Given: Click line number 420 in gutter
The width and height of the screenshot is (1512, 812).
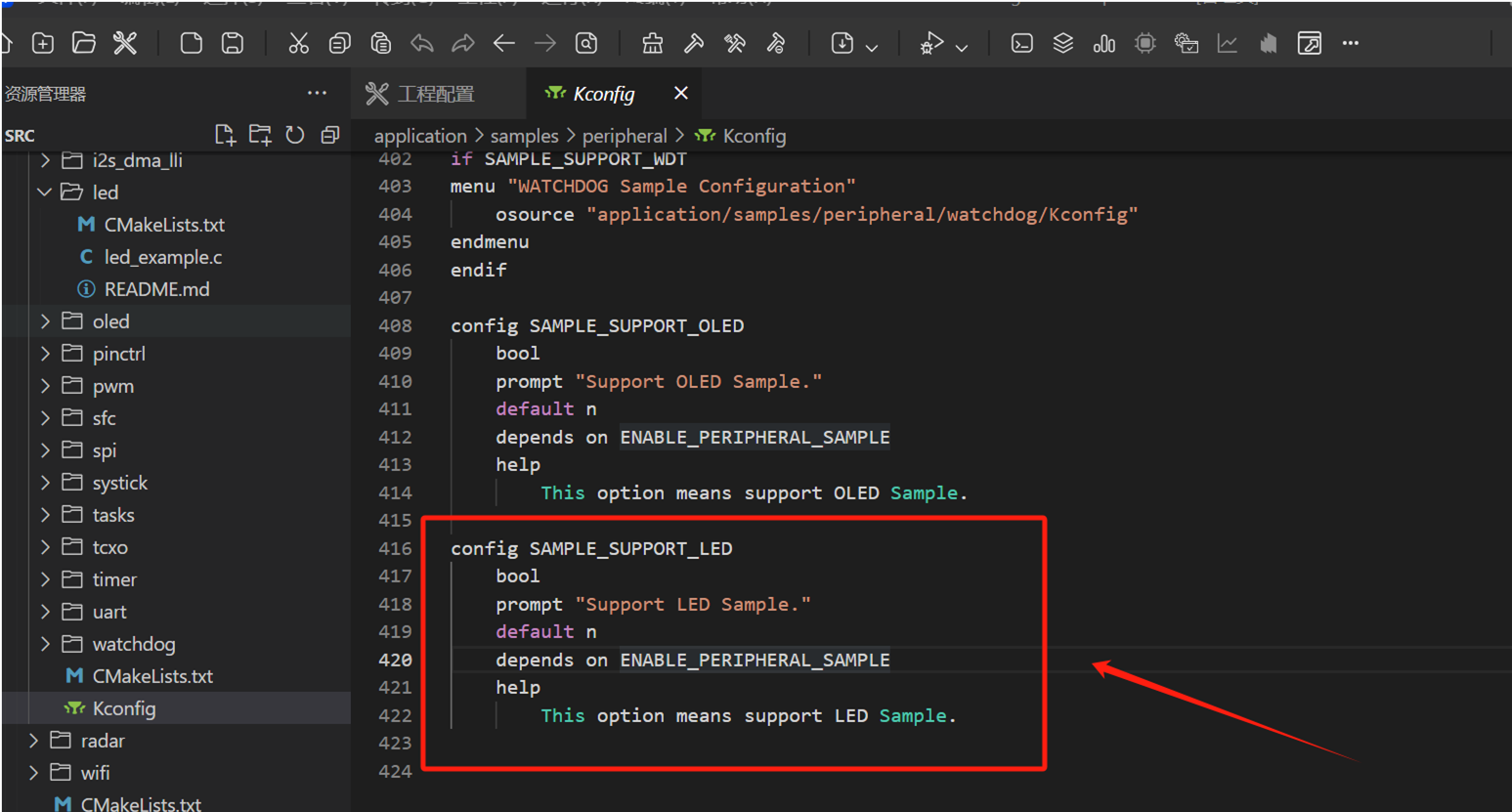Looking at the screenshot, I should click(395, 660).
